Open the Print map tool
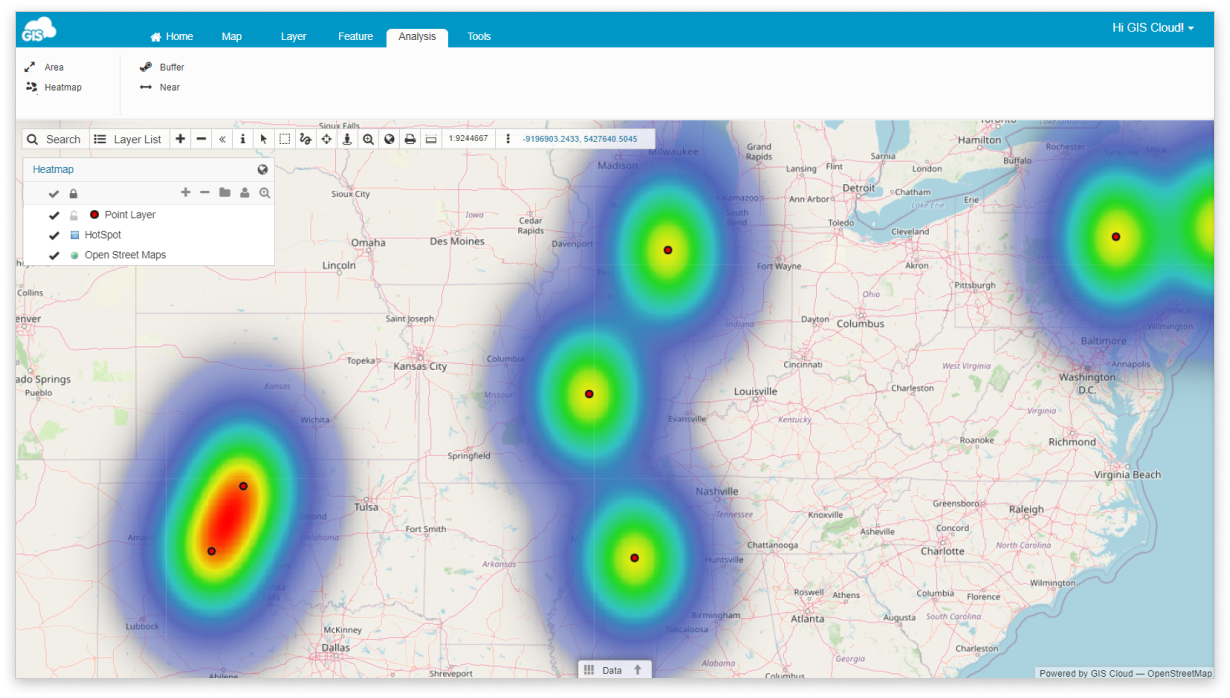 (x=410, y=139)
